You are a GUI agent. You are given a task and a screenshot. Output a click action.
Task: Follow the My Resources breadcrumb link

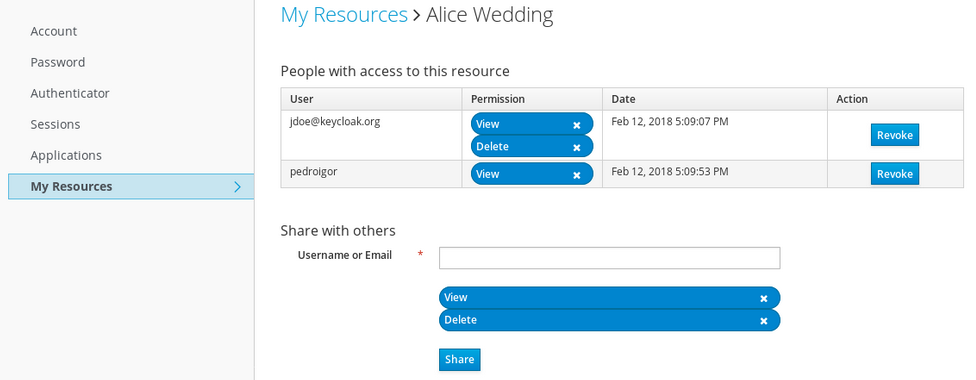click(344, 14)
